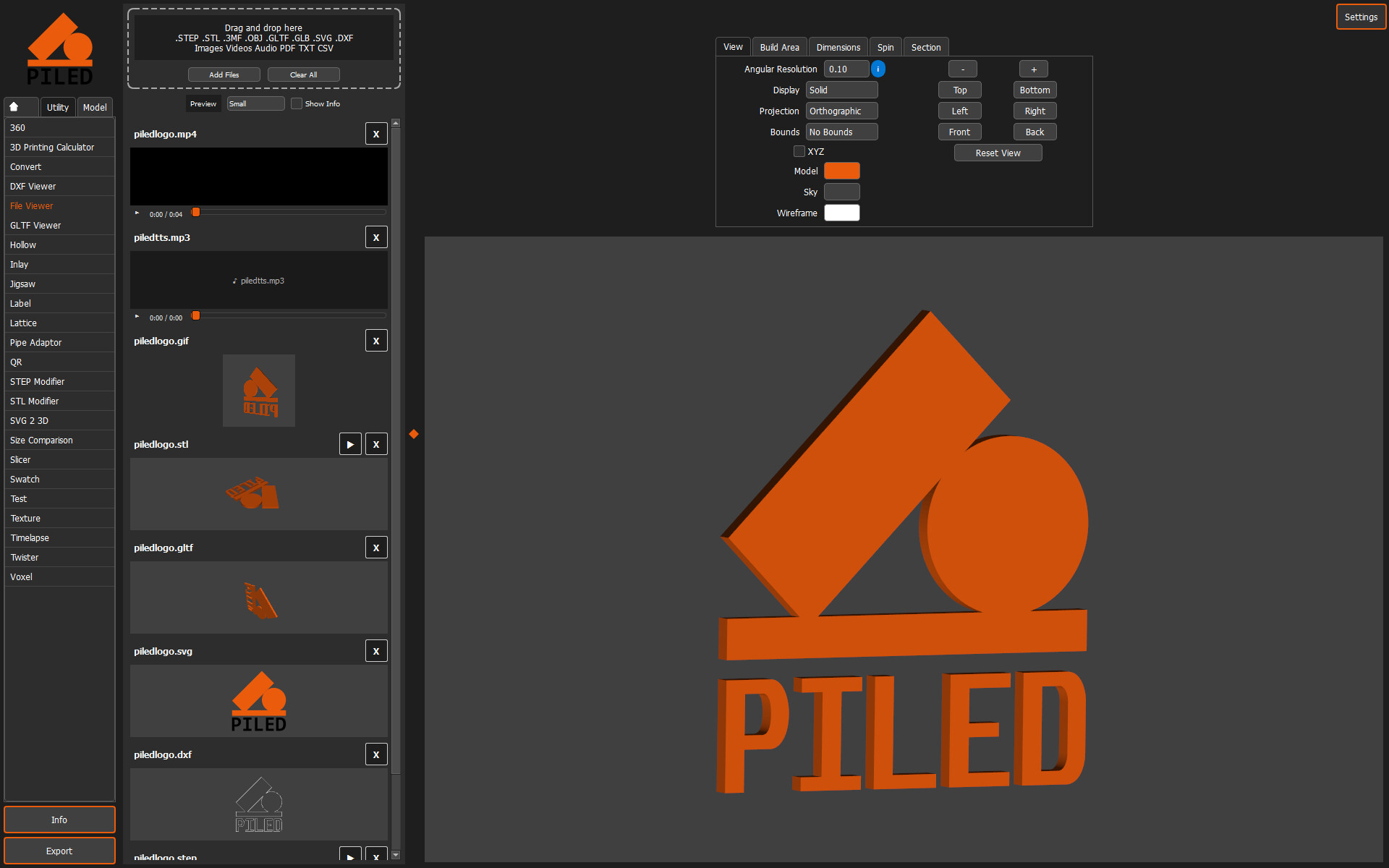Play the piledlogo.mp4 video
The height and width of the screenshot is (868, 1389).
pos(137,213)
